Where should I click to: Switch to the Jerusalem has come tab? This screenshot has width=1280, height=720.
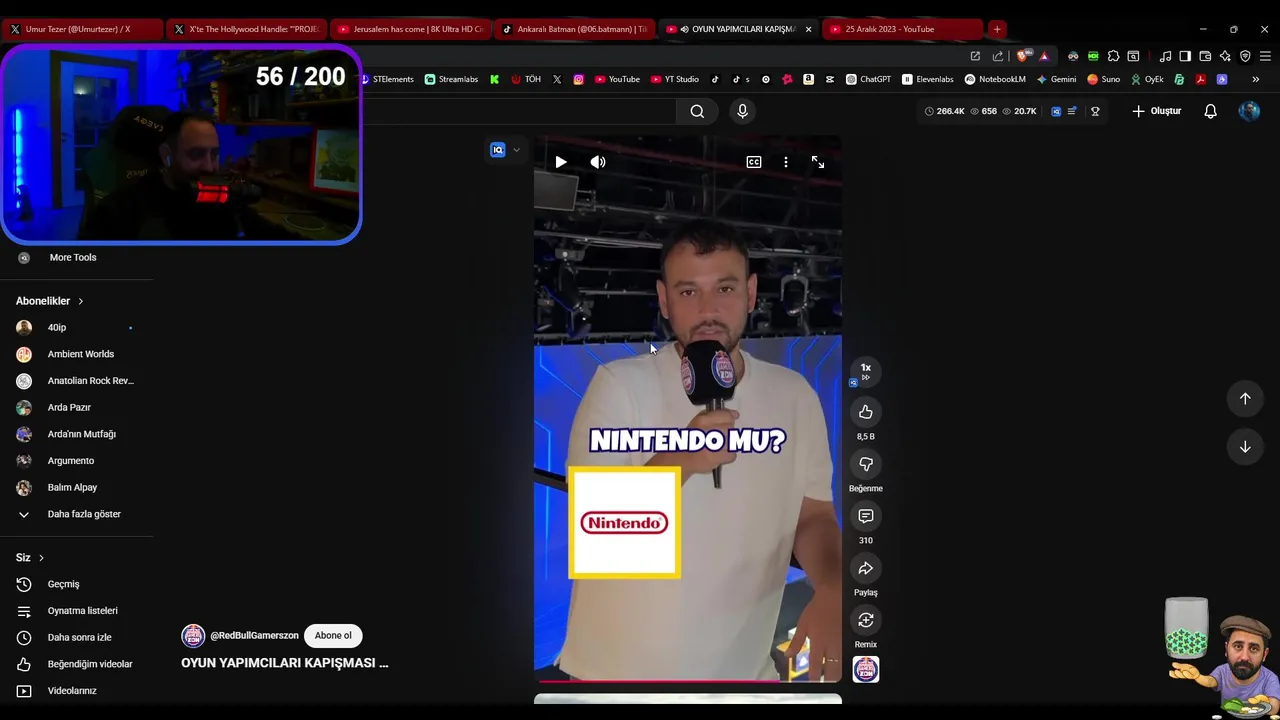tap(410, 29)
